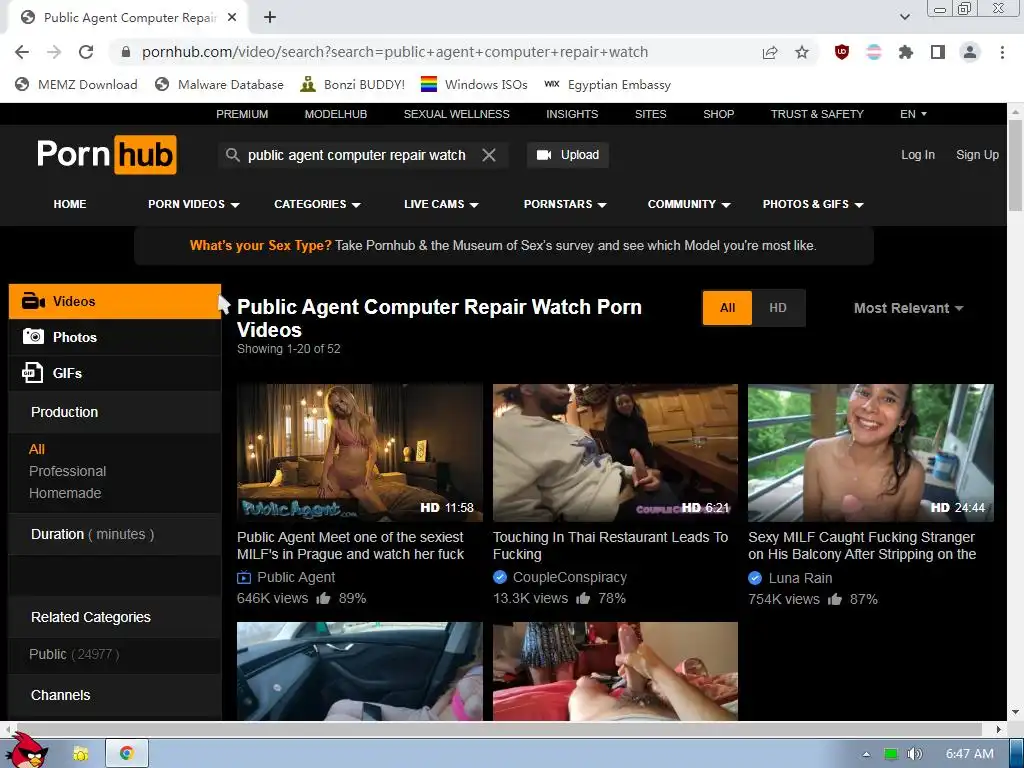Open the INSIGHTS top link
The height and width of the screenshot is (768, 1024).
(572, 114)
